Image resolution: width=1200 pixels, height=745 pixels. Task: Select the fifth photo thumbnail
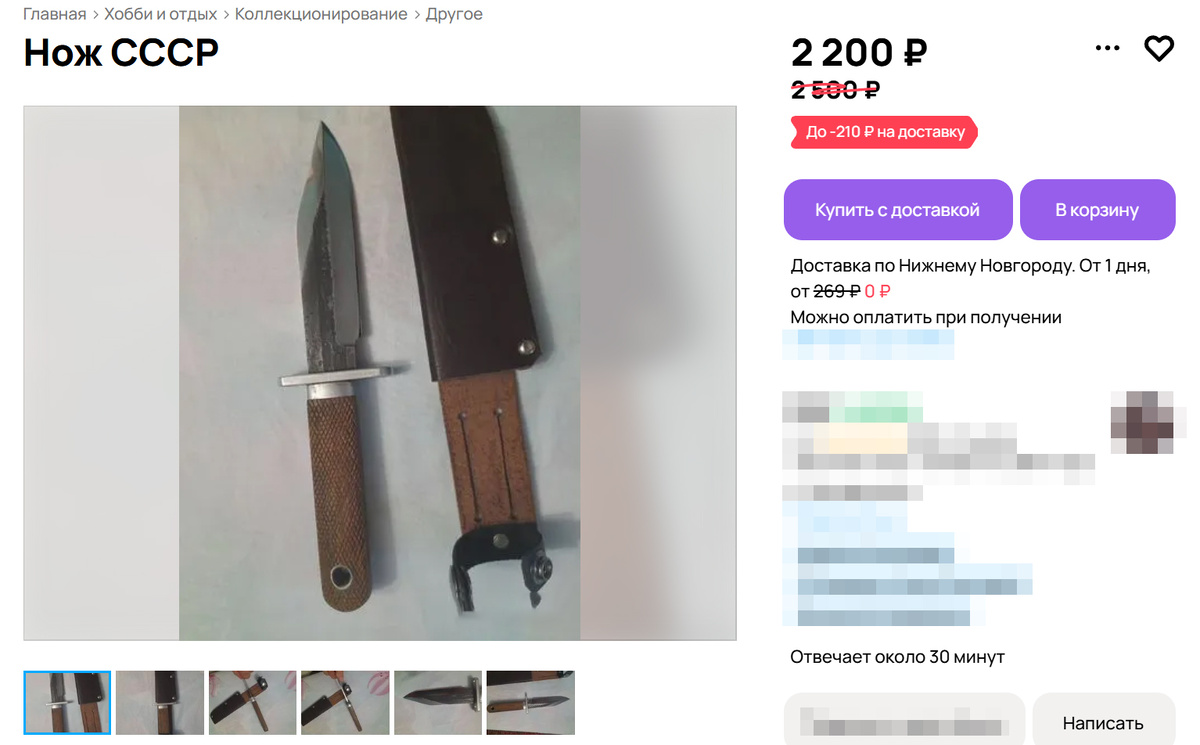(438, 703)
